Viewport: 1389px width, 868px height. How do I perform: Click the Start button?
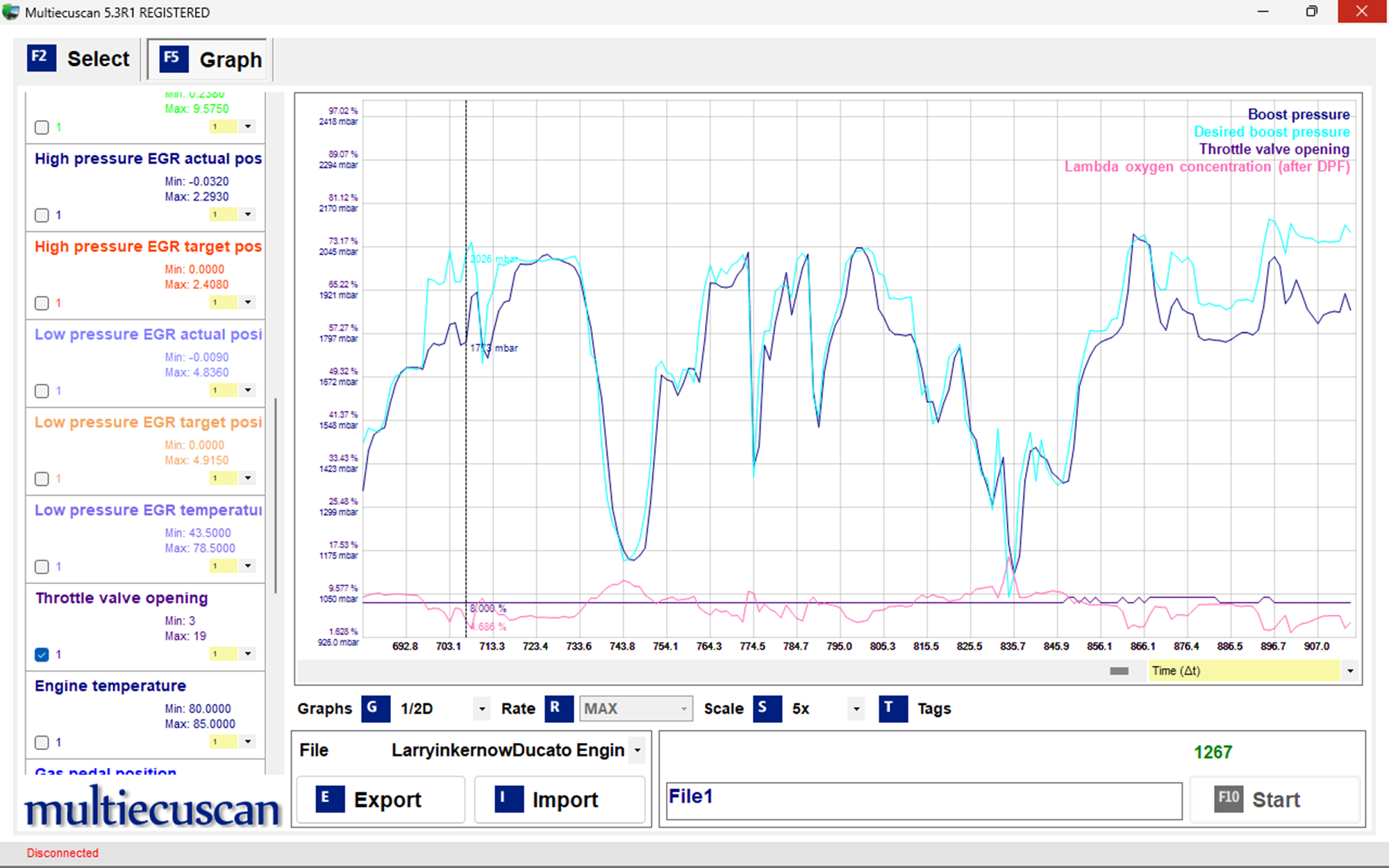(x=1274, y=799)
